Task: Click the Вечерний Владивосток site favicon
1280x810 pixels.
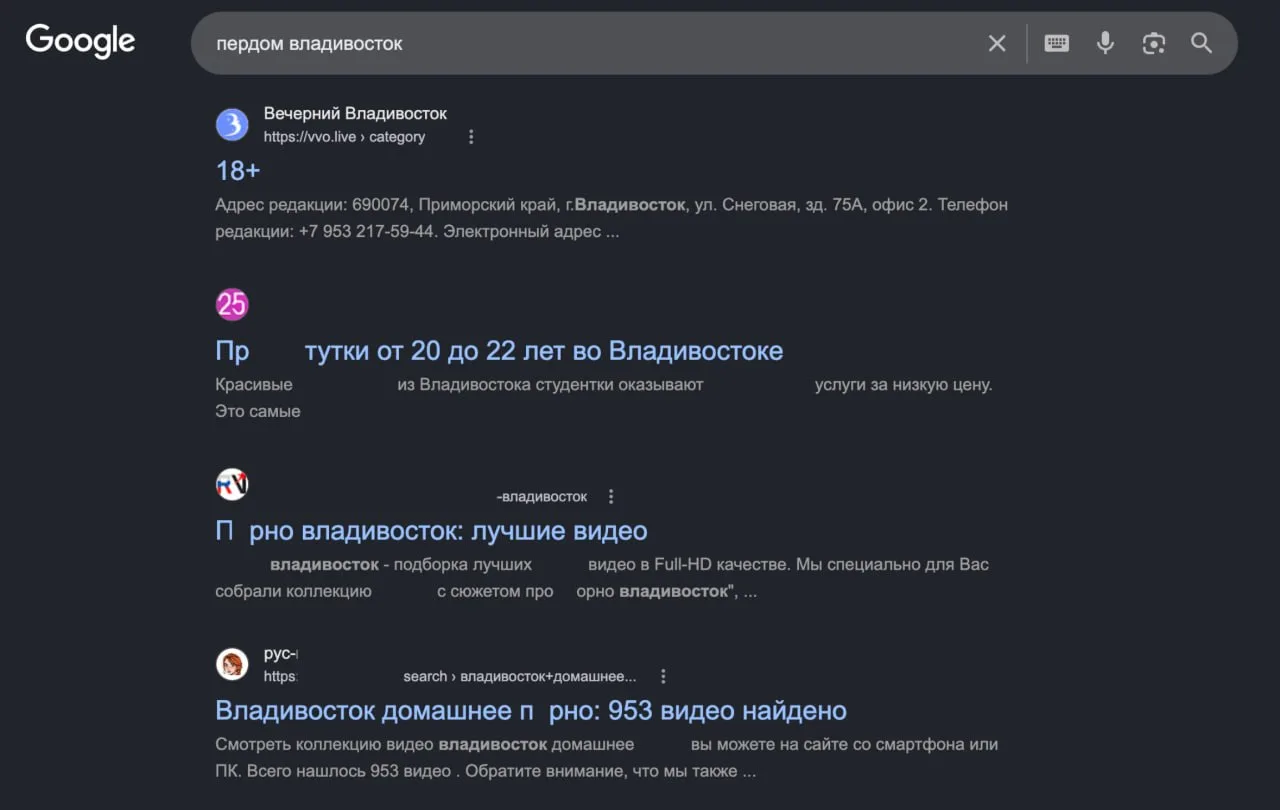Action: coord(232,125)
